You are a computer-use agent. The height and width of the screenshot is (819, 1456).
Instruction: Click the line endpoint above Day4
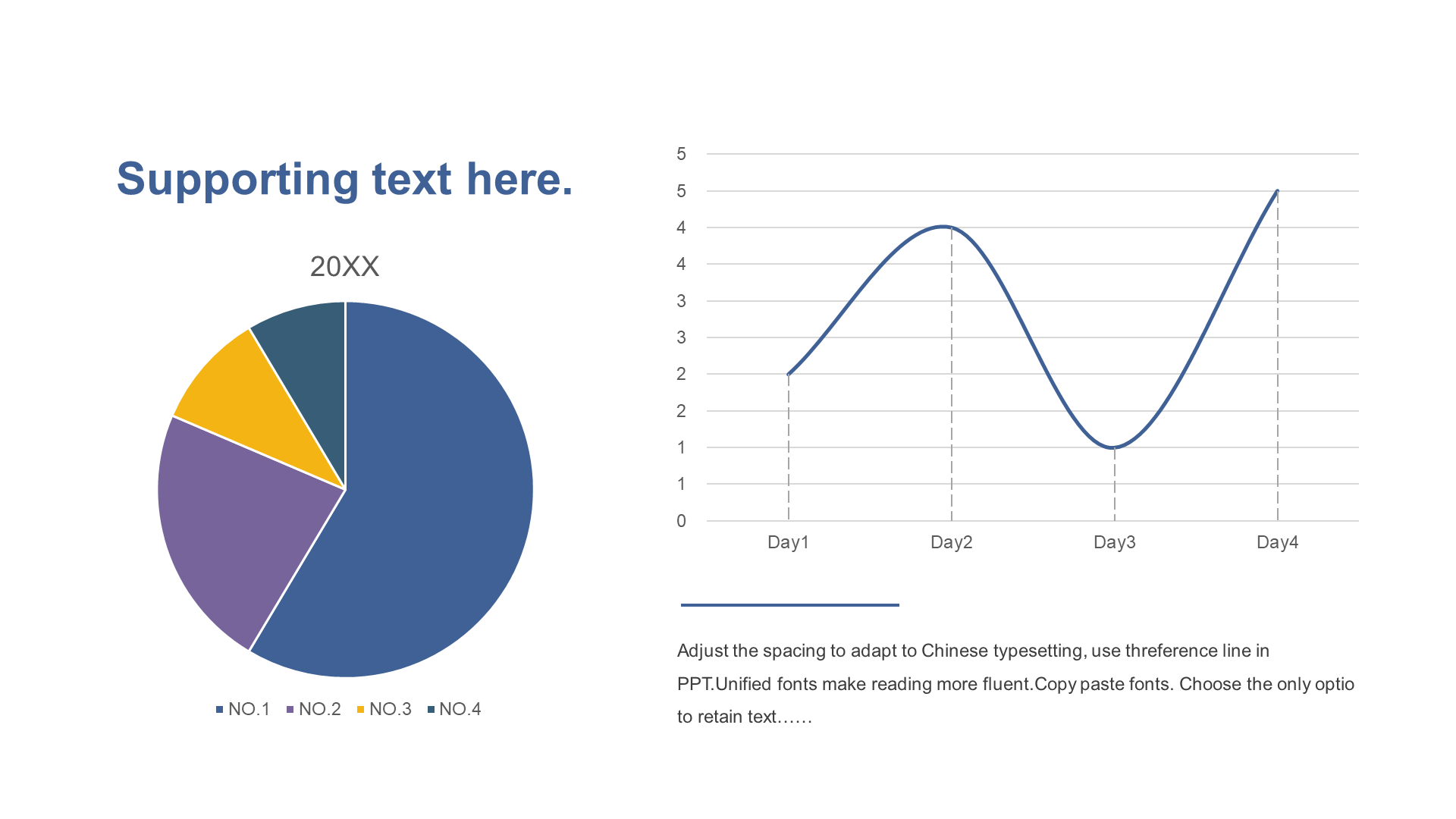1278,191
